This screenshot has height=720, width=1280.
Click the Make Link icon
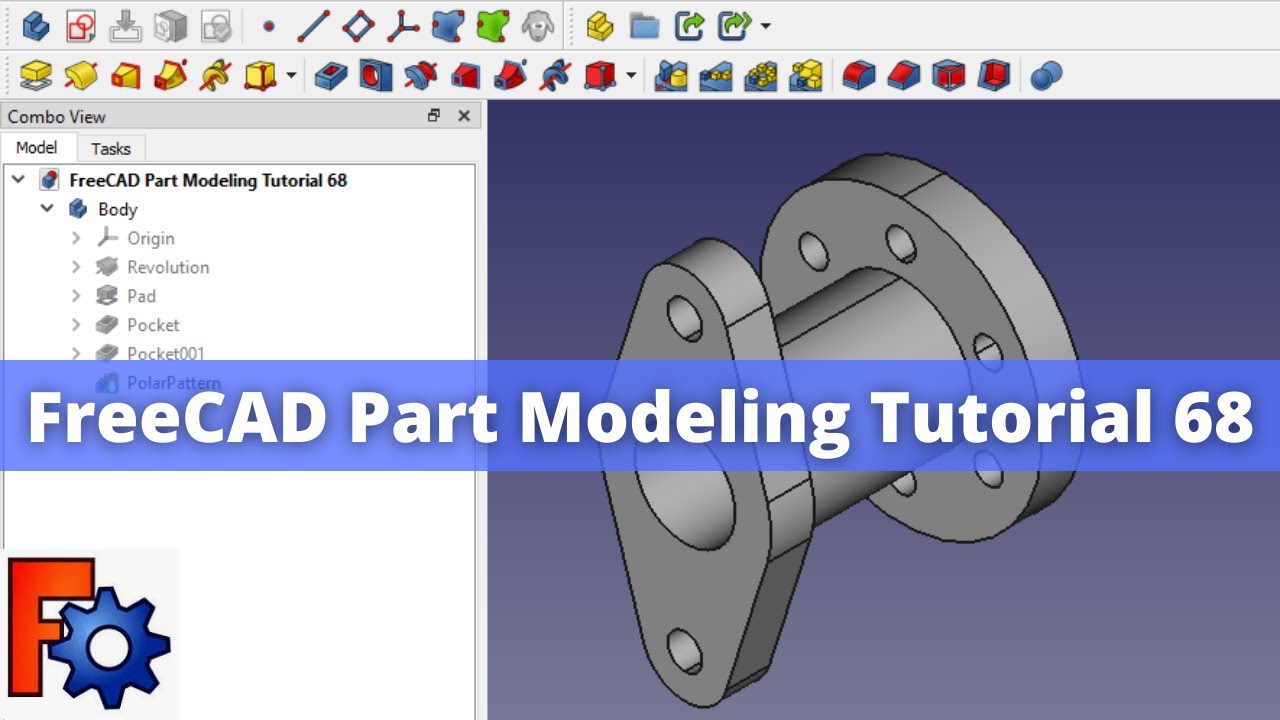(690, 25)
